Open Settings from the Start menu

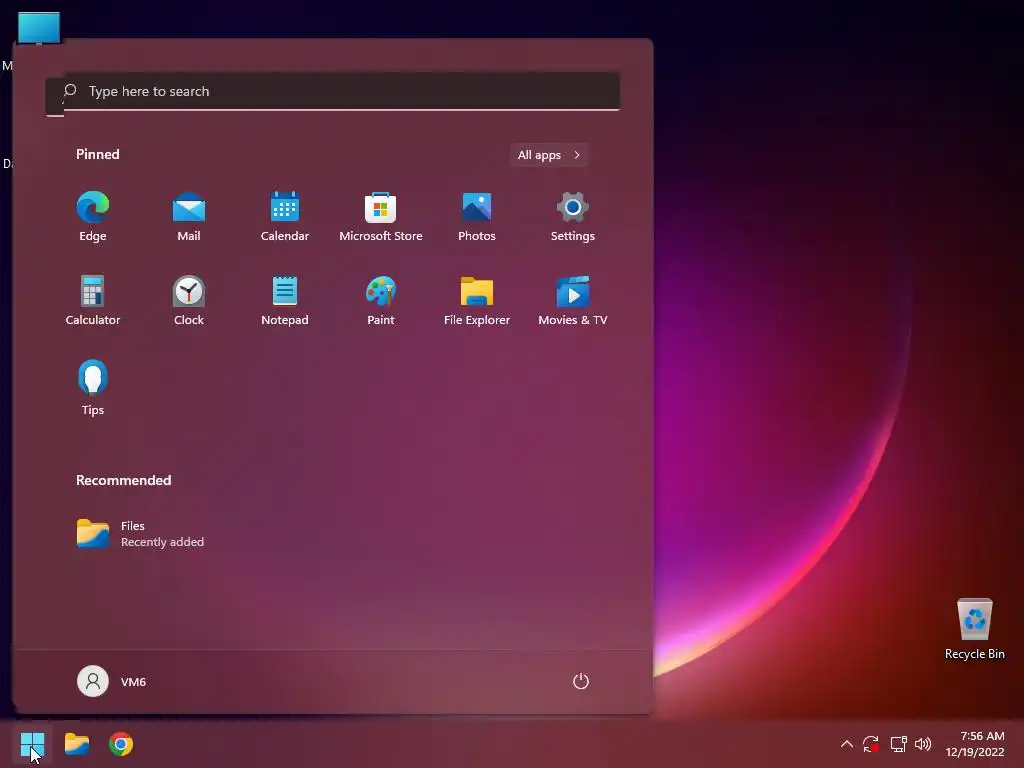pyautogui.click(x=573, y=217)
